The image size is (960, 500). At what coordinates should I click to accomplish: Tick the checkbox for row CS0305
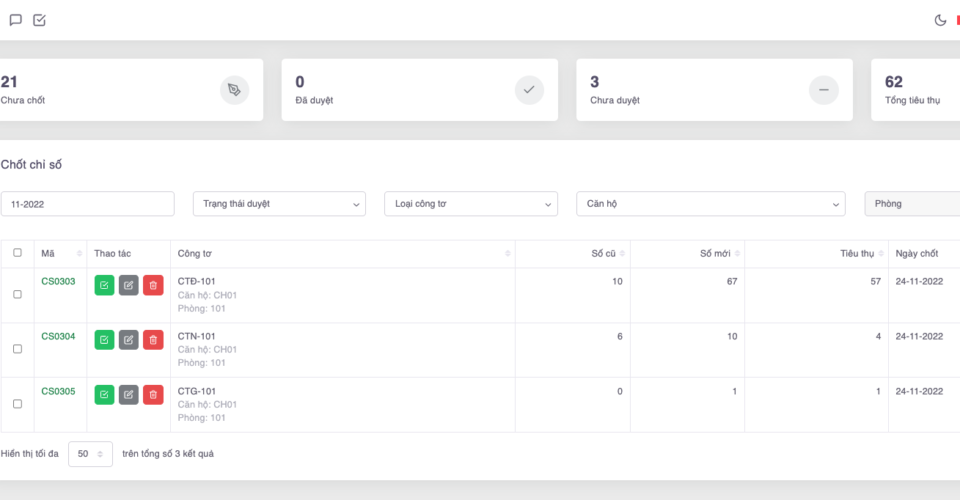coord(17,404)
